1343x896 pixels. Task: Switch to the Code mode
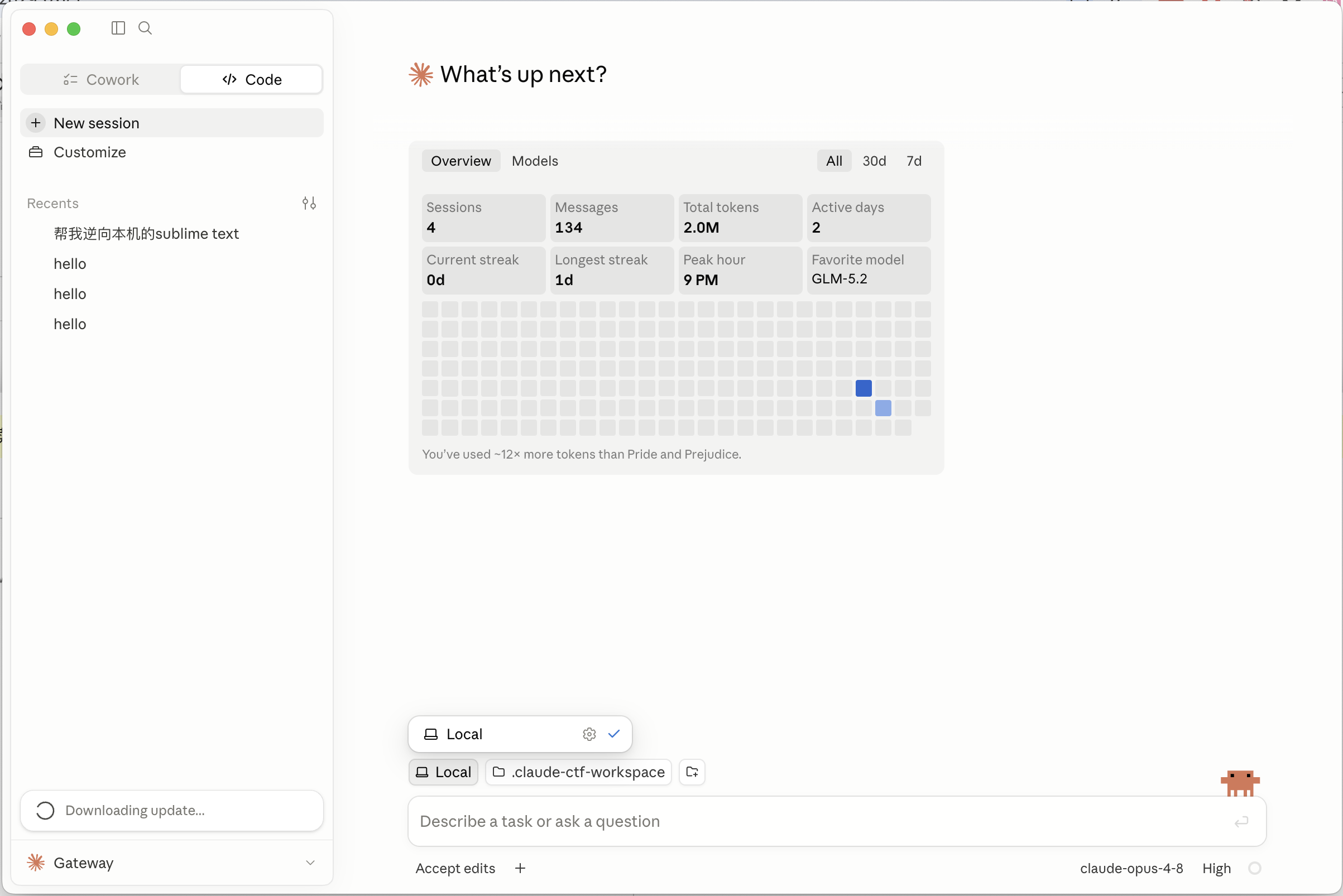pyautogui.click(x=252, y=79)
